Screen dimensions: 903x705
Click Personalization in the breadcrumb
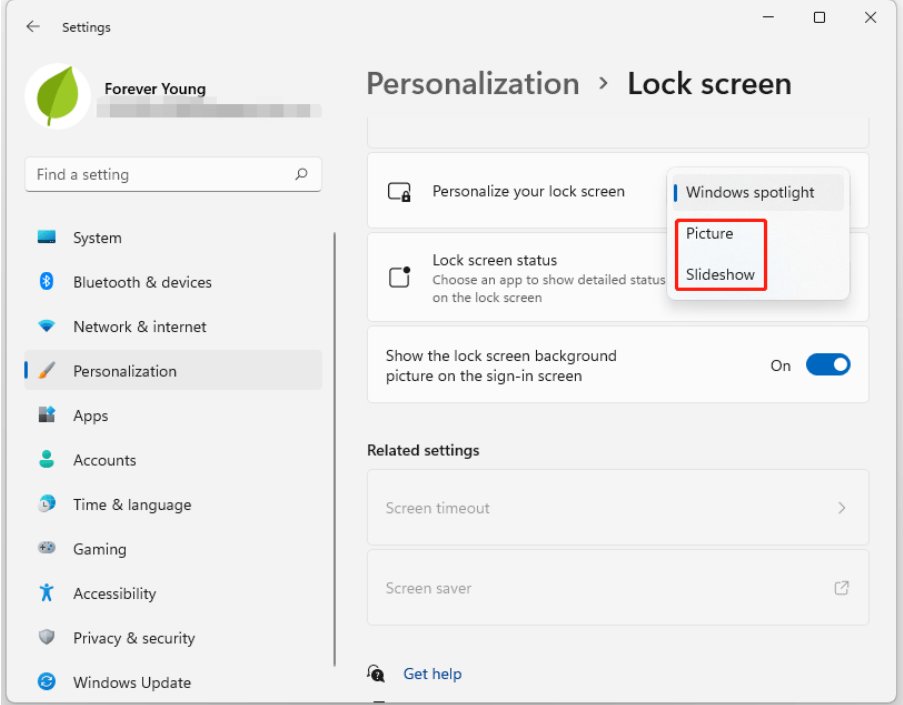click(471, 84)
